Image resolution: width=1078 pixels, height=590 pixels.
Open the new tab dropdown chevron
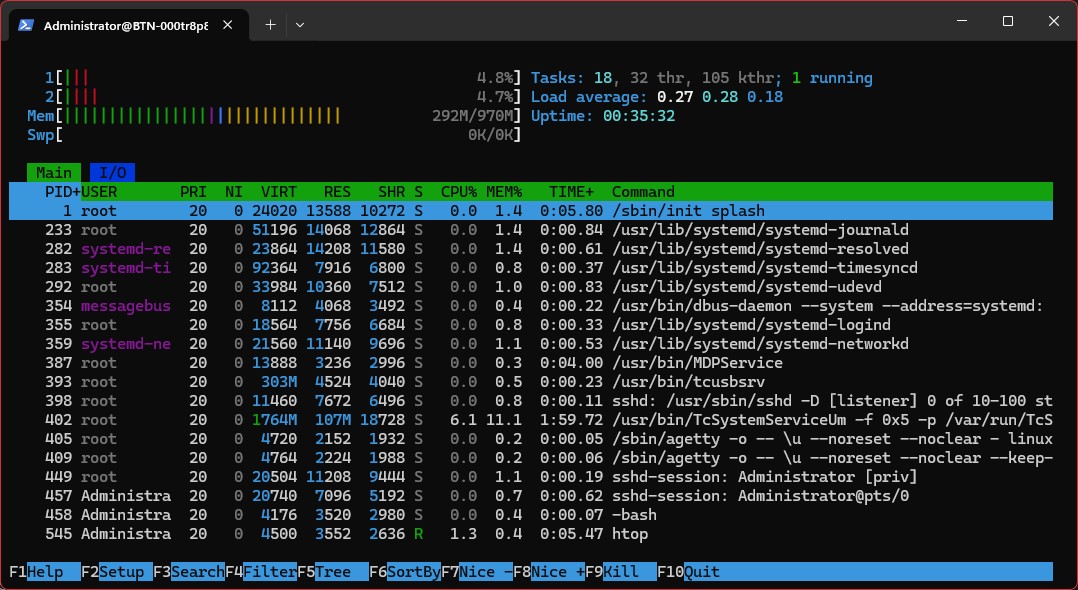point(299,25)
